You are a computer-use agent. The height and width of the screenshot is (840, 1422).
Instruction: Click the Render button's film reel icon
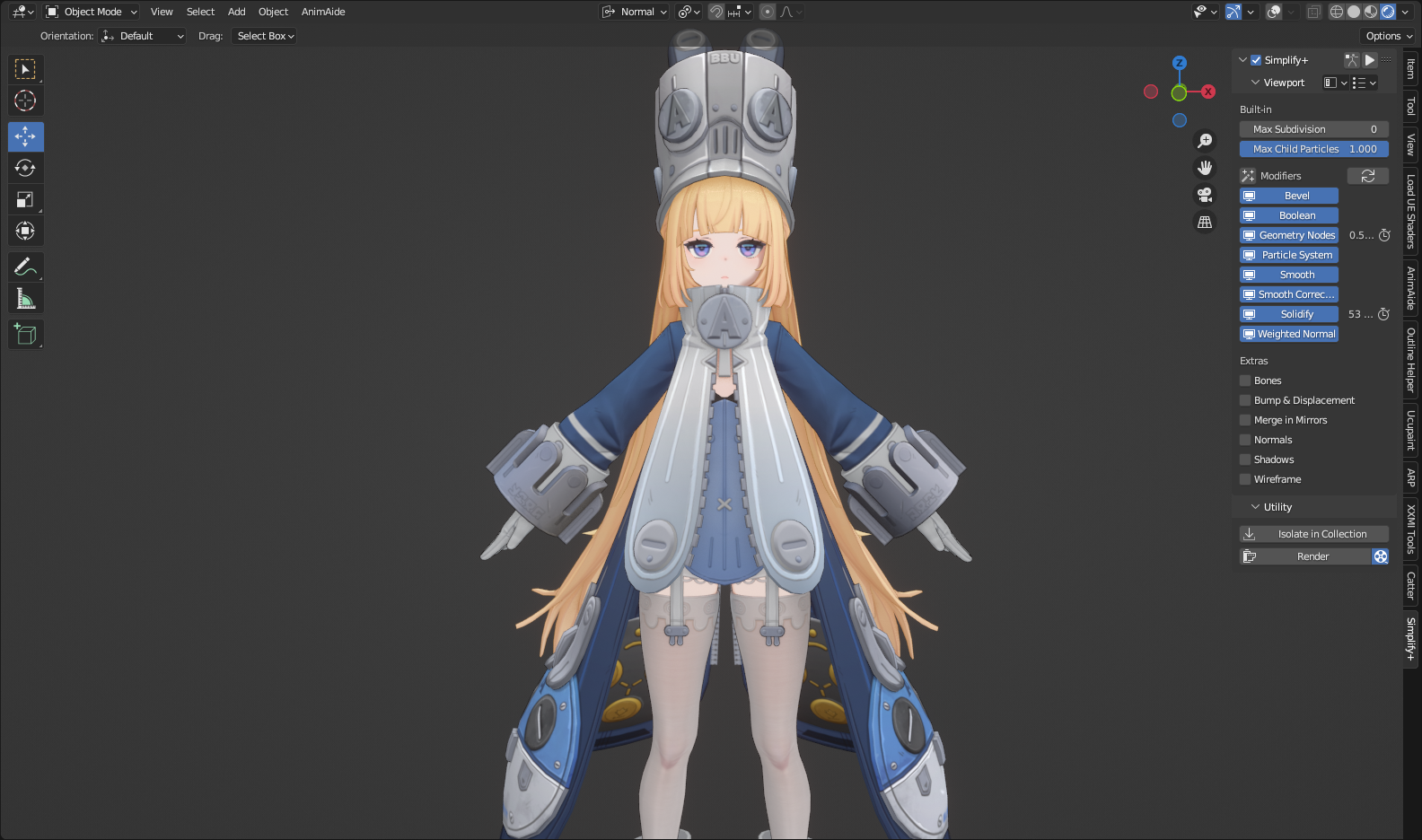1381,556
